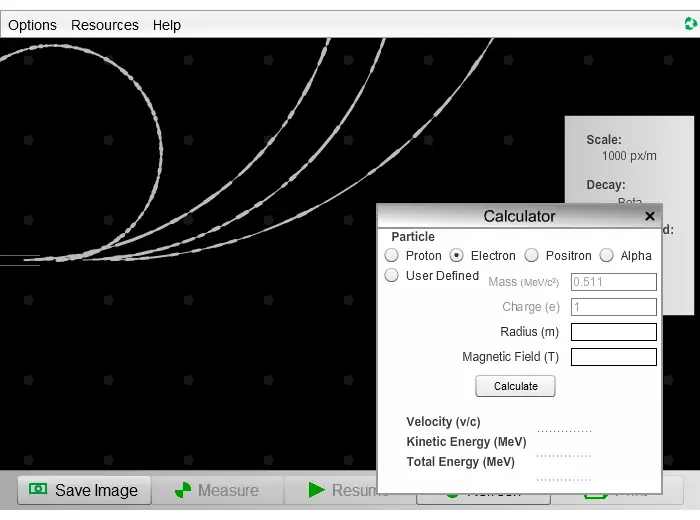Open the Resources menu

(105, 25)
